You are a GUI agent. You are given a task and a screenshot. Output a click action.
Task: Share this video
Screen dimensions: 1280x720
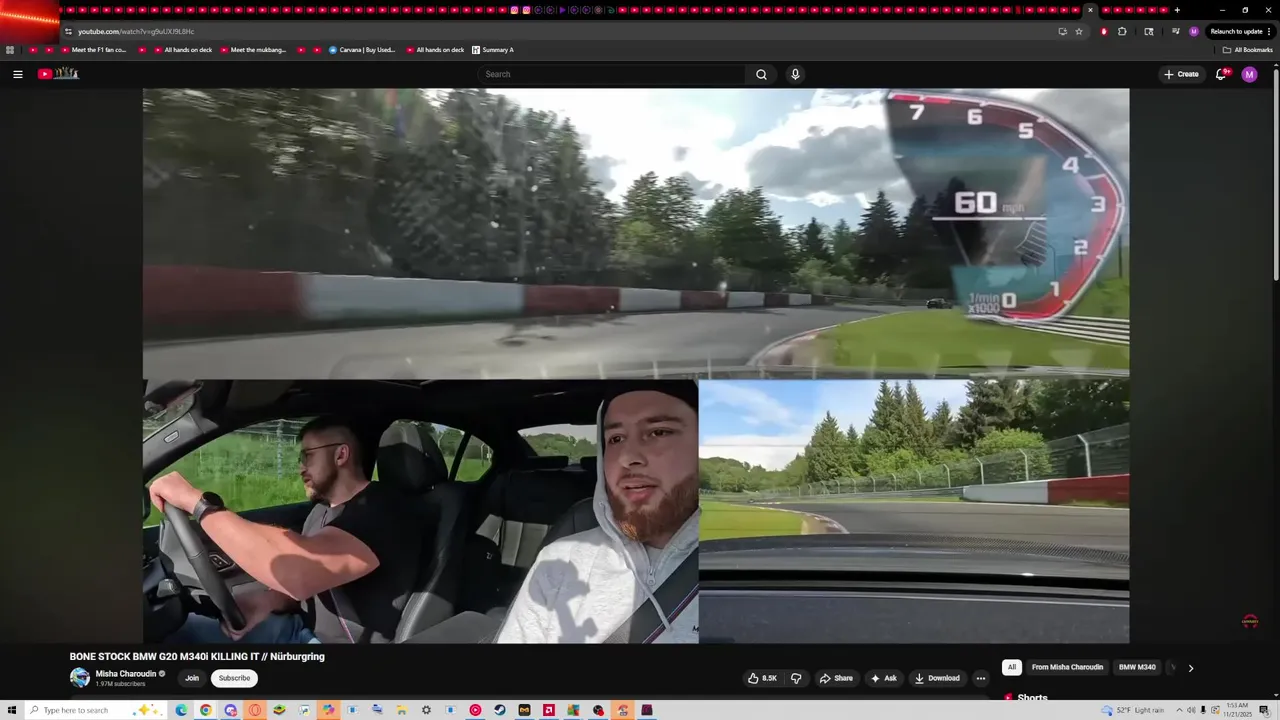(836, 678)
